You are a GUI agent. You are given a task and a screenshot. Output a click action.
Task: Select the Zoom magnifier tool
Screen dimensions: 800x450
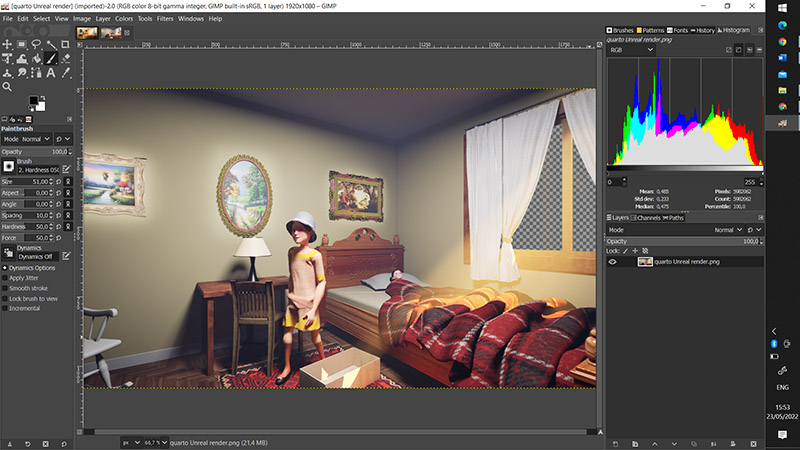pyautogui.click(x=8, y=87)
